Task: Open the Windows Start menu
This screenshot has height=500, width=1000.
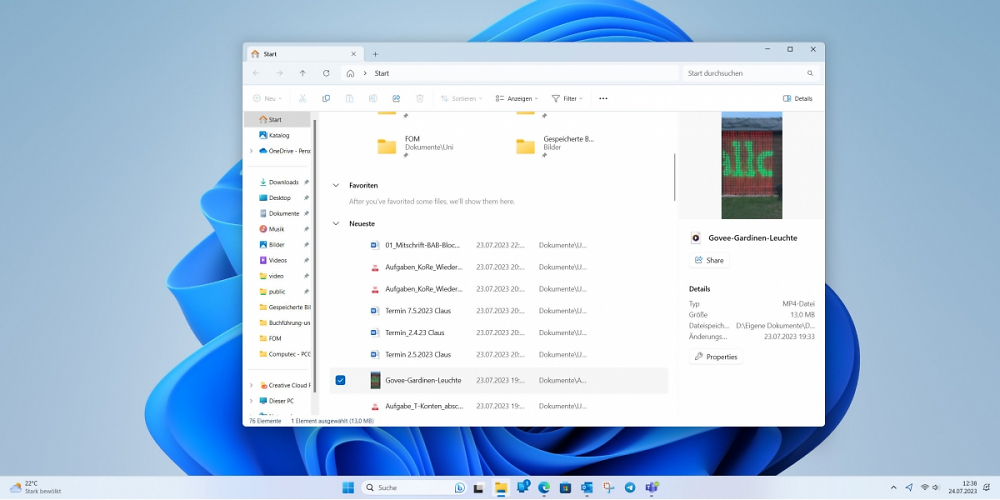Action: [348, 488]
